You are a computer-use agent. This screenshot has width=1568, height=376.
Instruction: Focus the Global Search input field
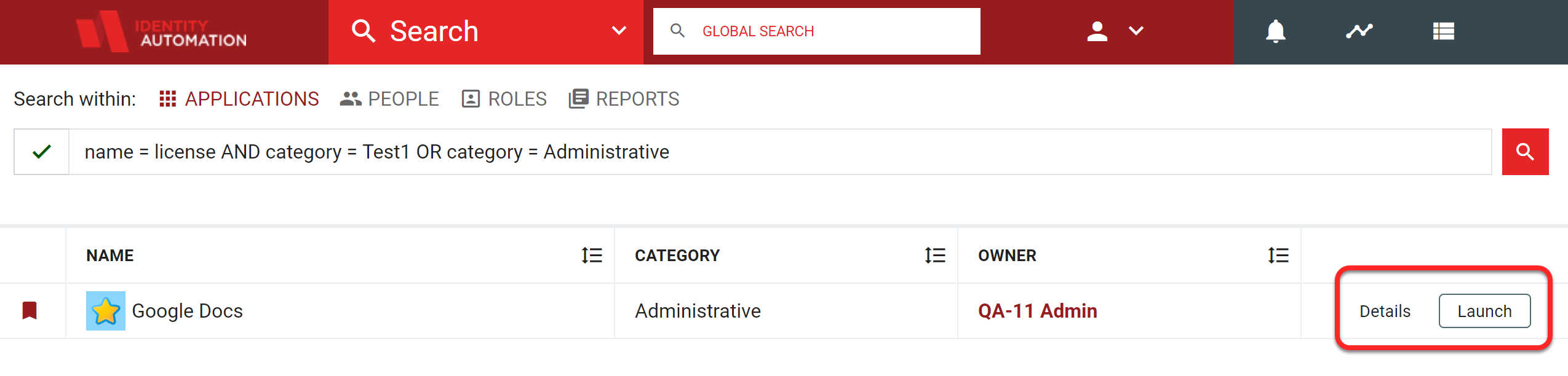tap(816, 31)
